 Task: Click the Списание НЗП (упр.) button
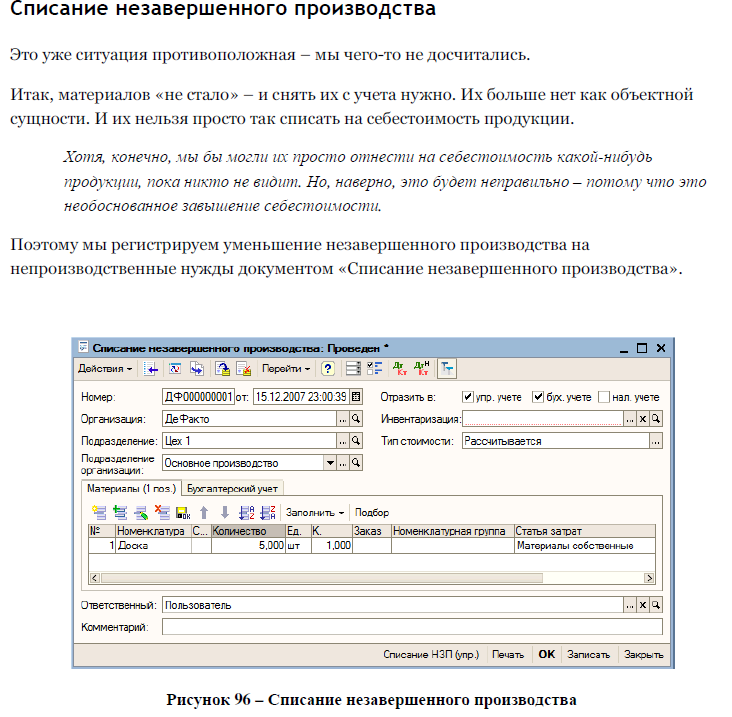click(x=431, y=655)
